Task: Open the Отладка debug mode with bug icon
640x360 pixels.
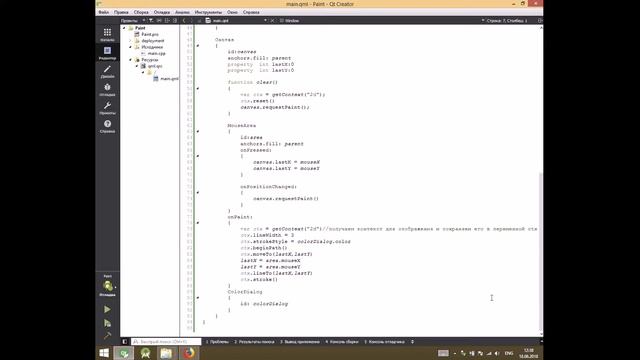Action: [107, 90]
